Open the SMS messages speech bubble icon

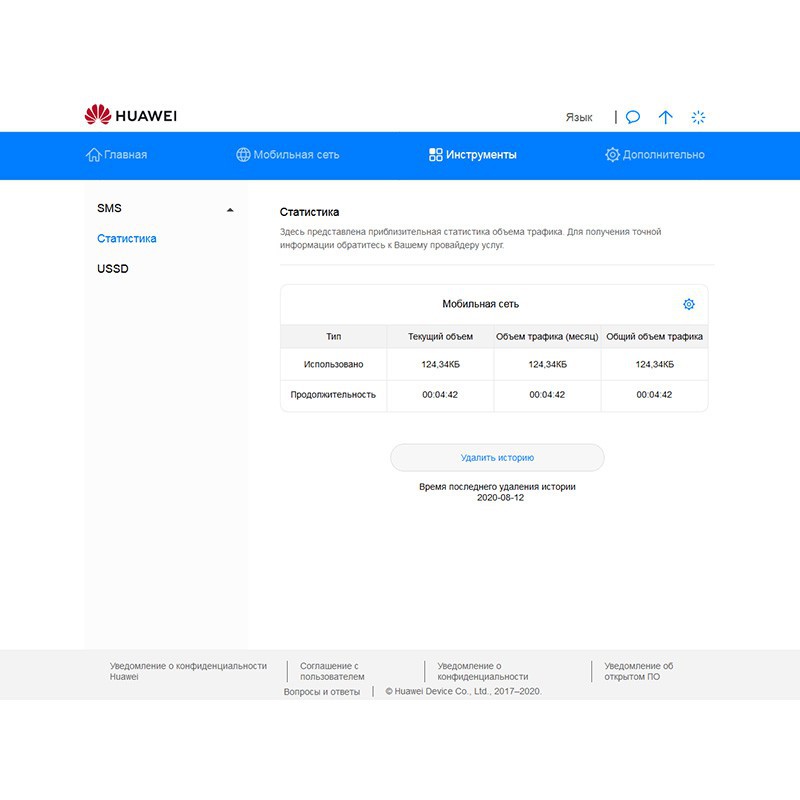633,117
